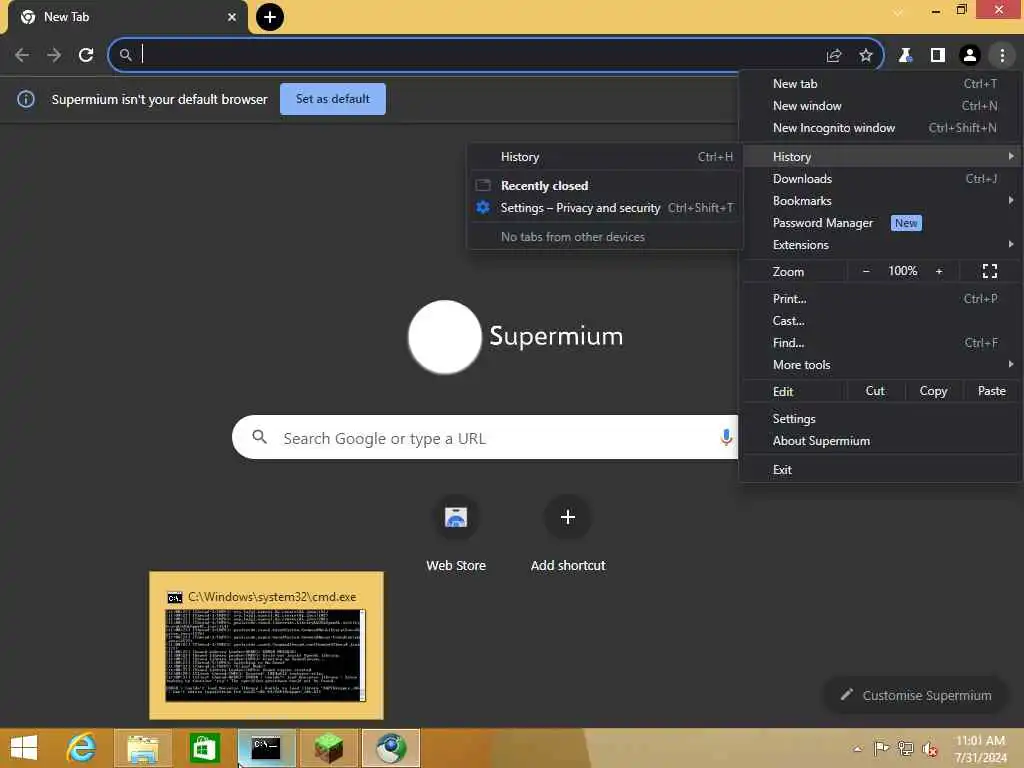Select Cast... from menu
1024x768 pixels.
pos(881,321)
